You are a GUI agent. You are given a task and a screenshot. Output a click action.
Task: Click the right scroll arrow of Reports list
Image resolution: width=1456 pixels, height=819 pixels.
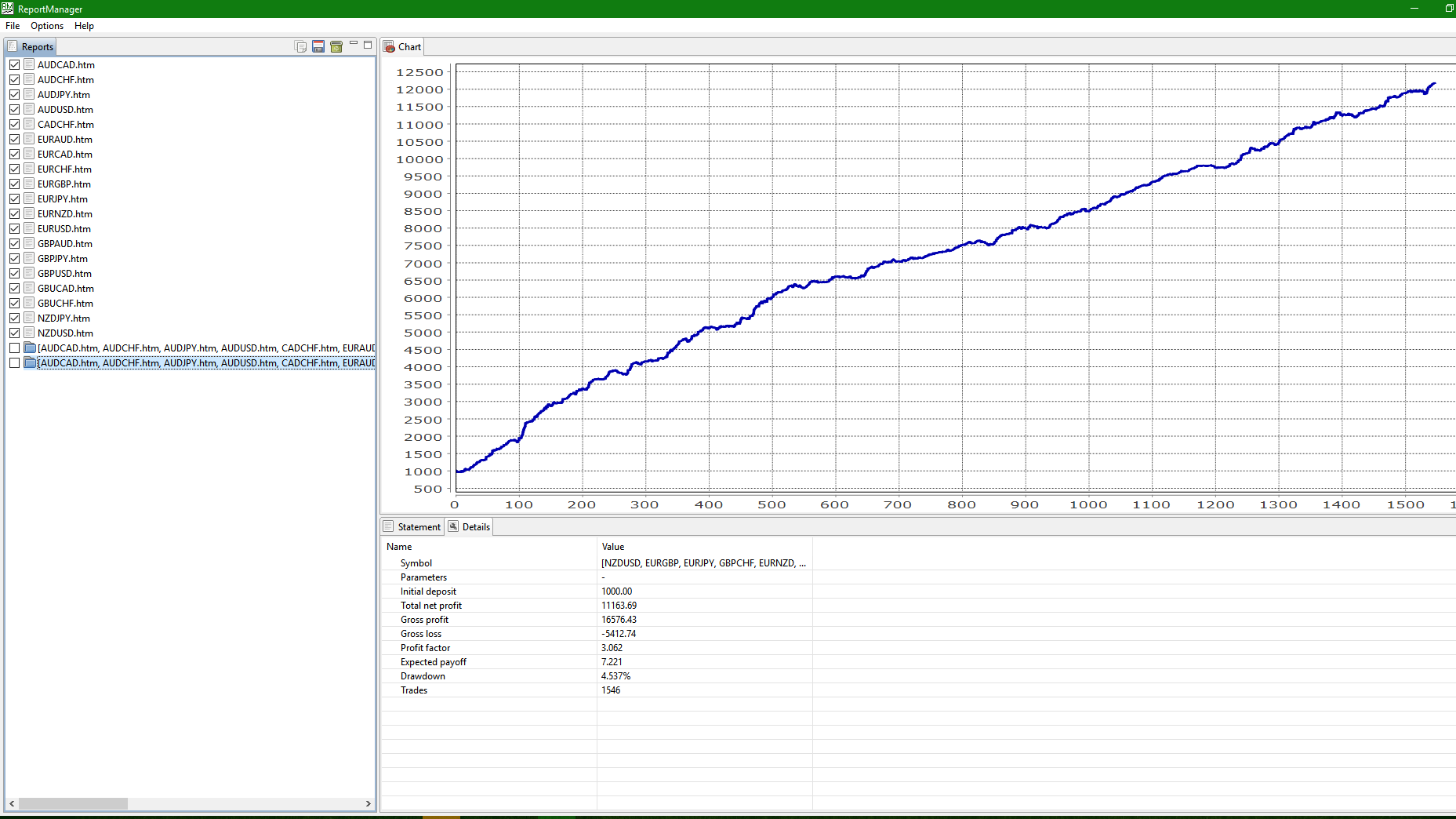[x=369, y=803]
